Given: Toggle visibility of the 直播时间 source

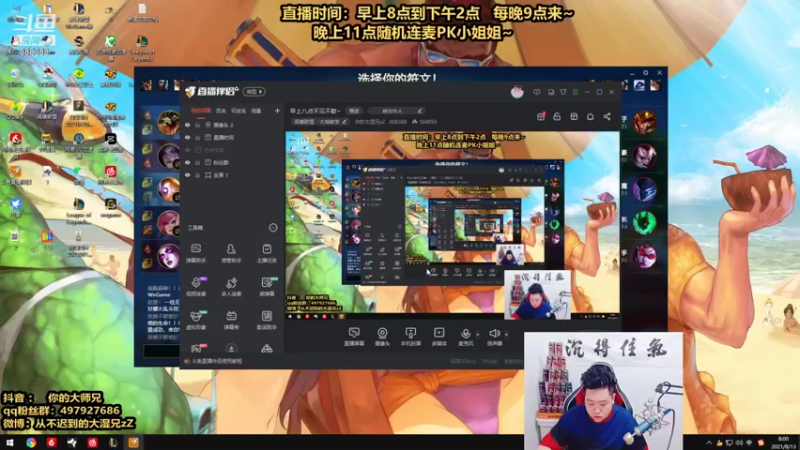Looking at the screenshot, I should pyautogui.click(x=188, y=138).
